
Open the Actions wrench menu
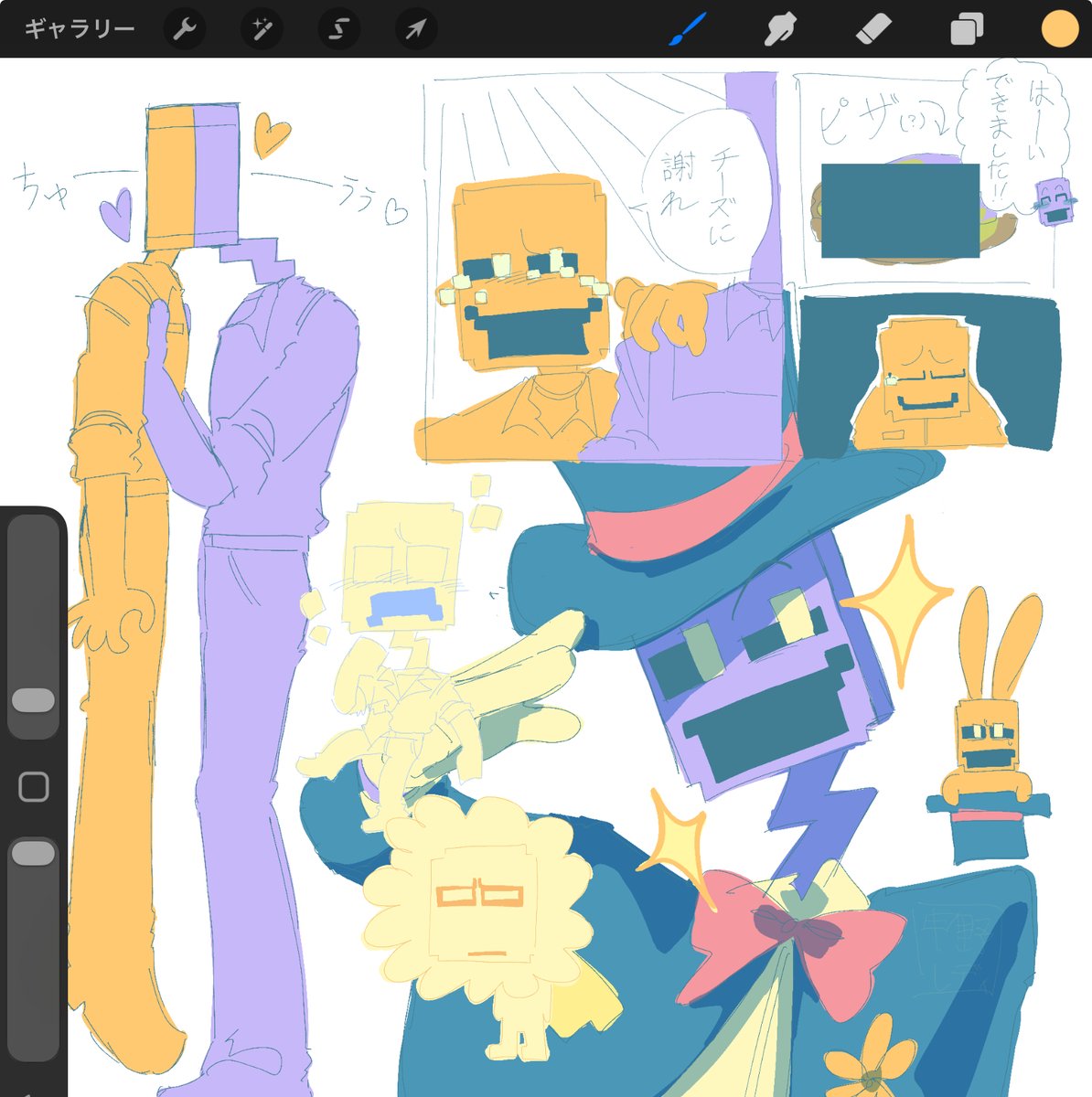click(185, 29)
